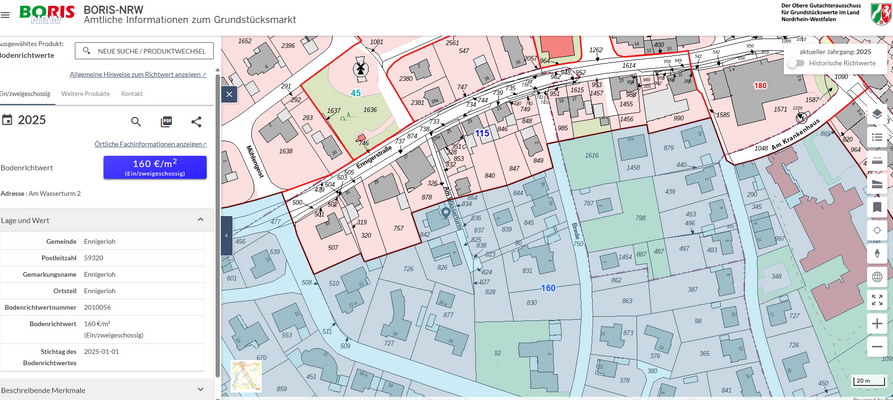The height and width of the screenshot is (400, 893).
Task: Zoom in with the plus button
Action: 877,324
